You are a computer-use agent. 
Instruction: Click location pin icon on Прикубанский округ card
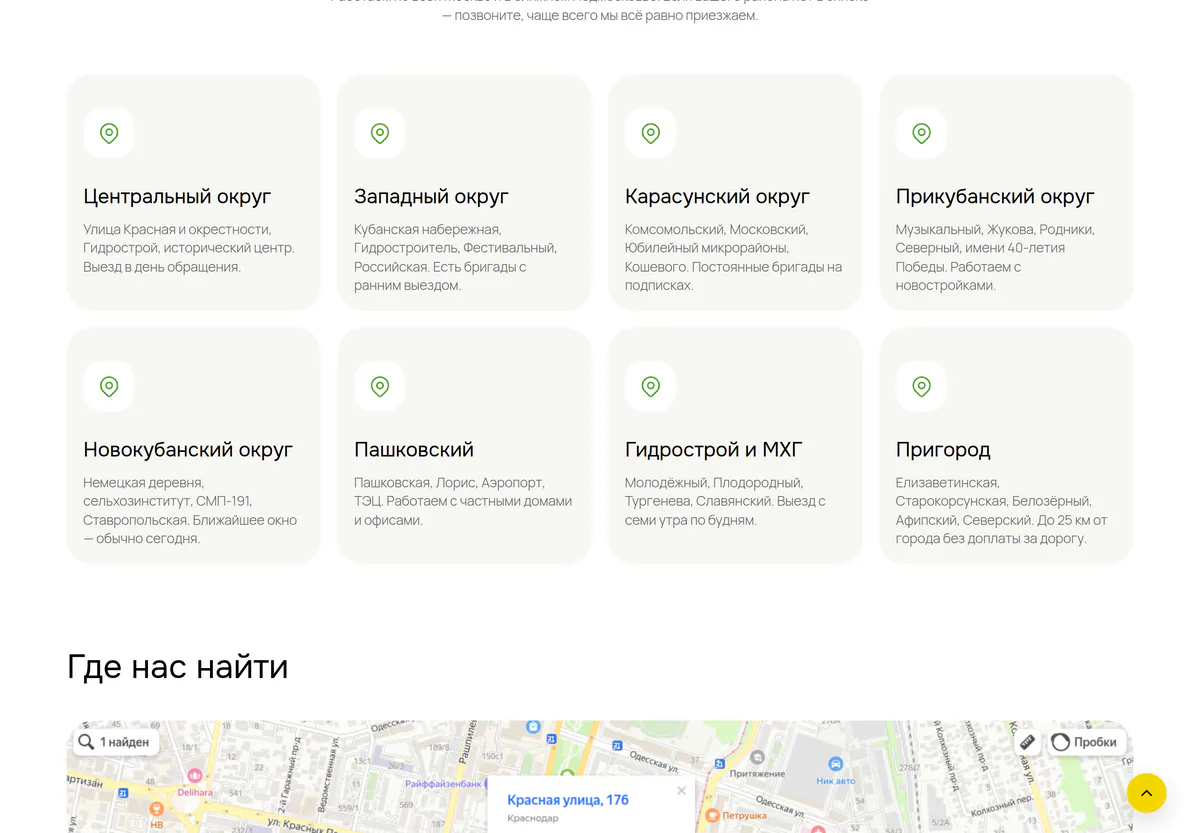click(x=922, y=133)
